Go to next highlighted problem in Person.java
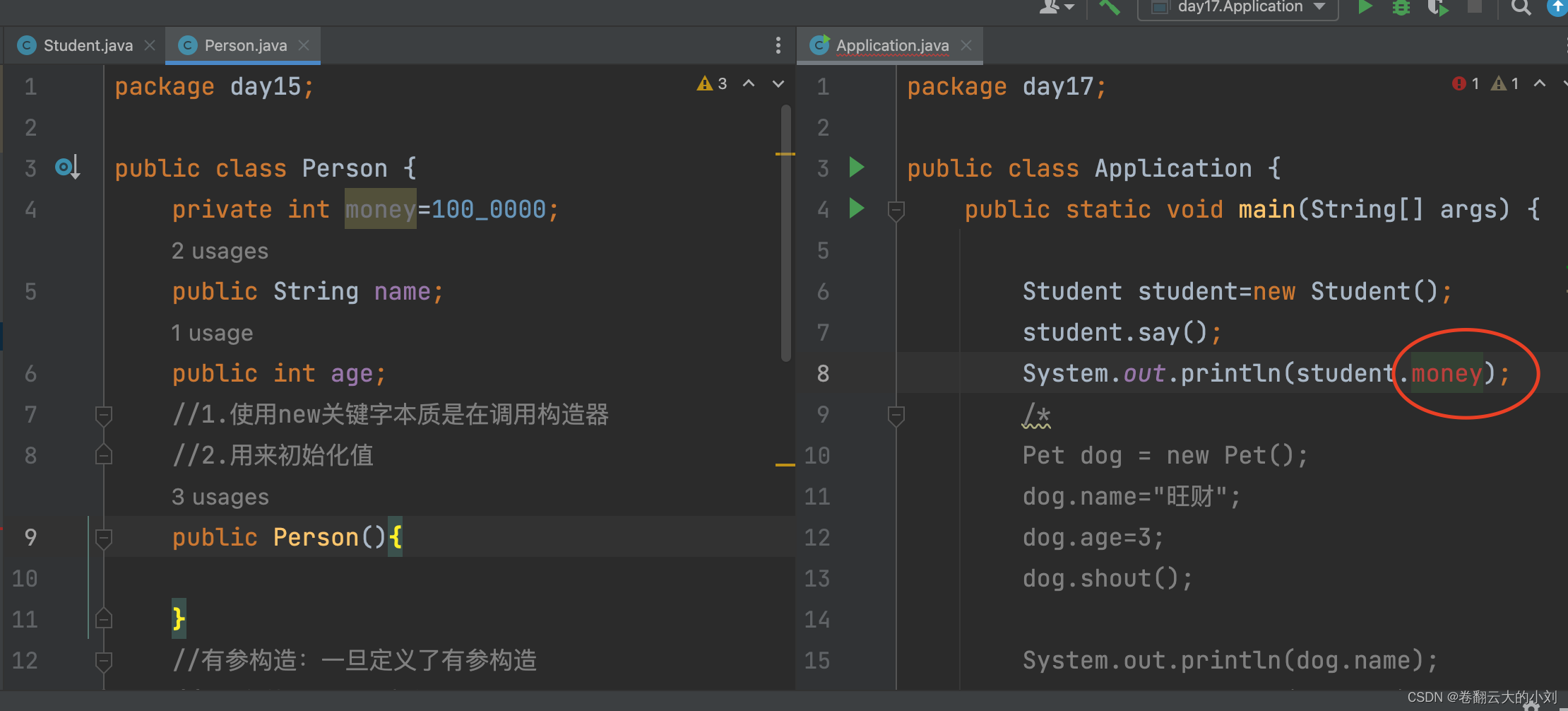Screen dimensions: 1568x711 (x=778, y=83)
